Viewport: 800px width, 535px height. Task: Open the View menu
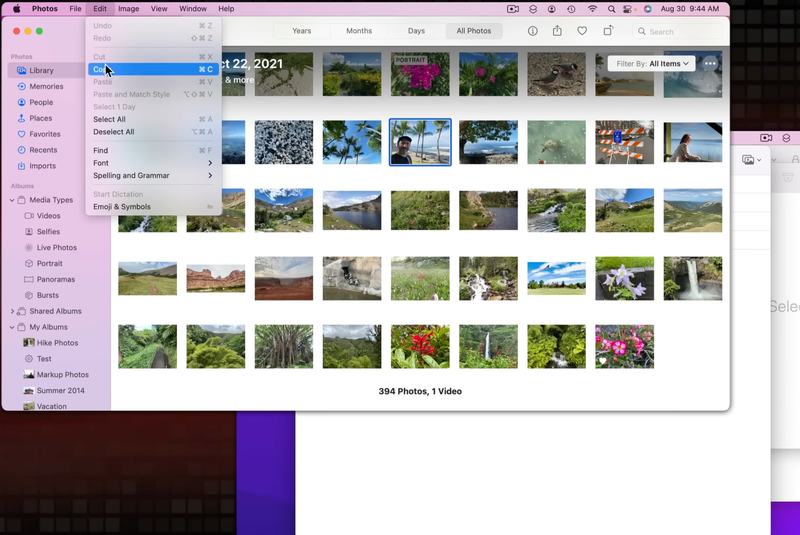tap(159, 9)
